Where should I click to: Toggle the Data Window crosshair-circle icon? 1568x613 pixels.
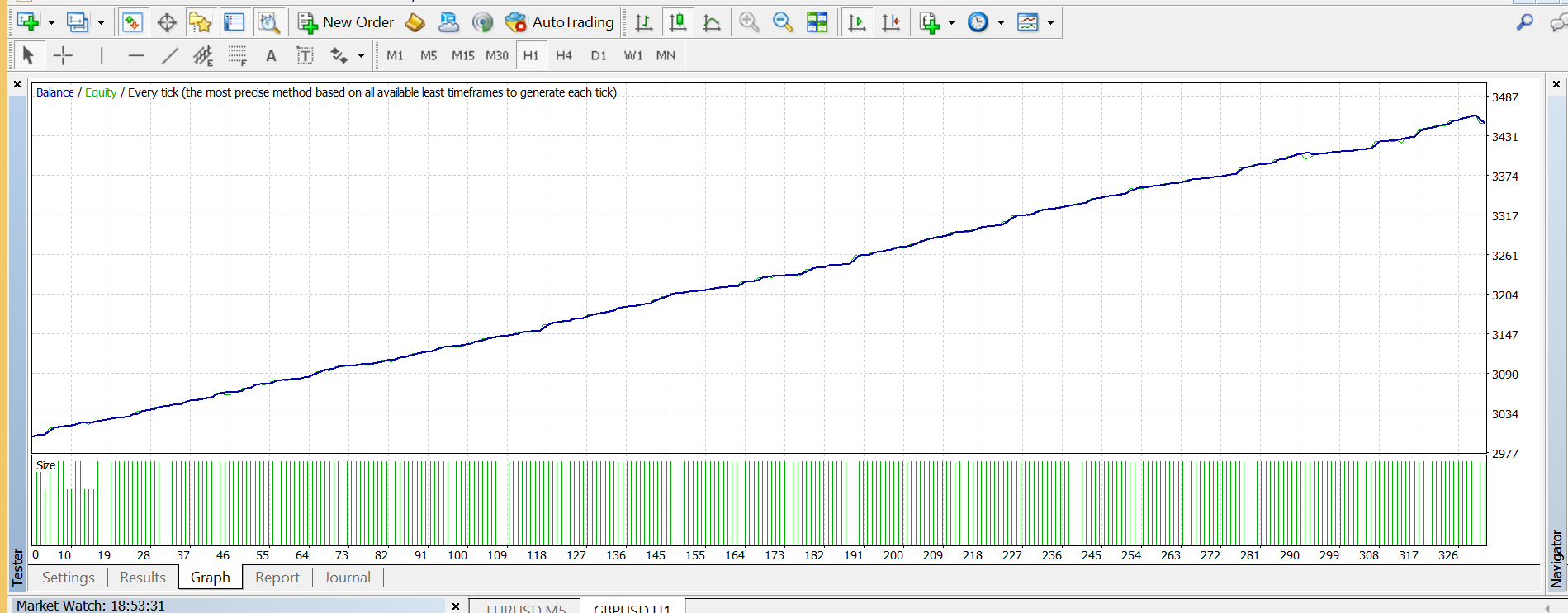(x=167, y=22)
